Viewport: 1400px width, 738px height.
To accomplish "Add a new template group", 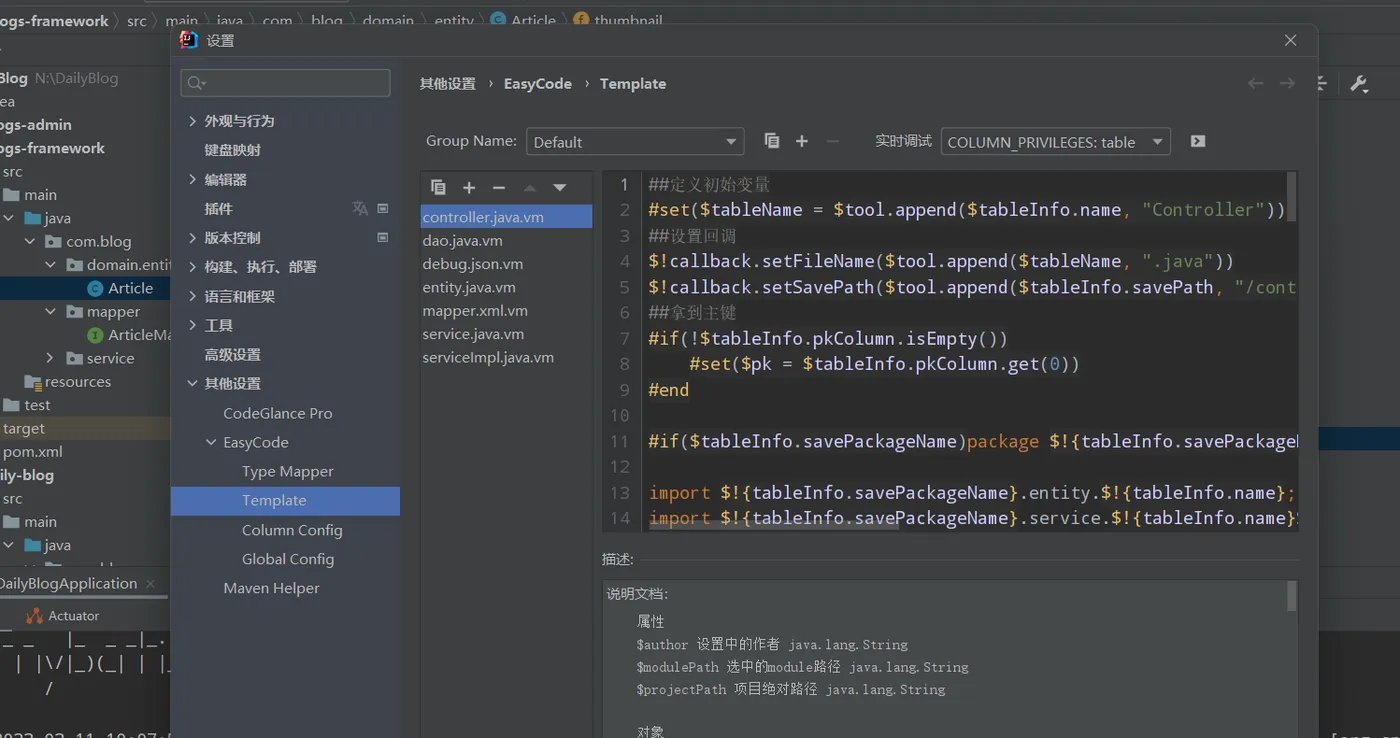I will point(801,141).
